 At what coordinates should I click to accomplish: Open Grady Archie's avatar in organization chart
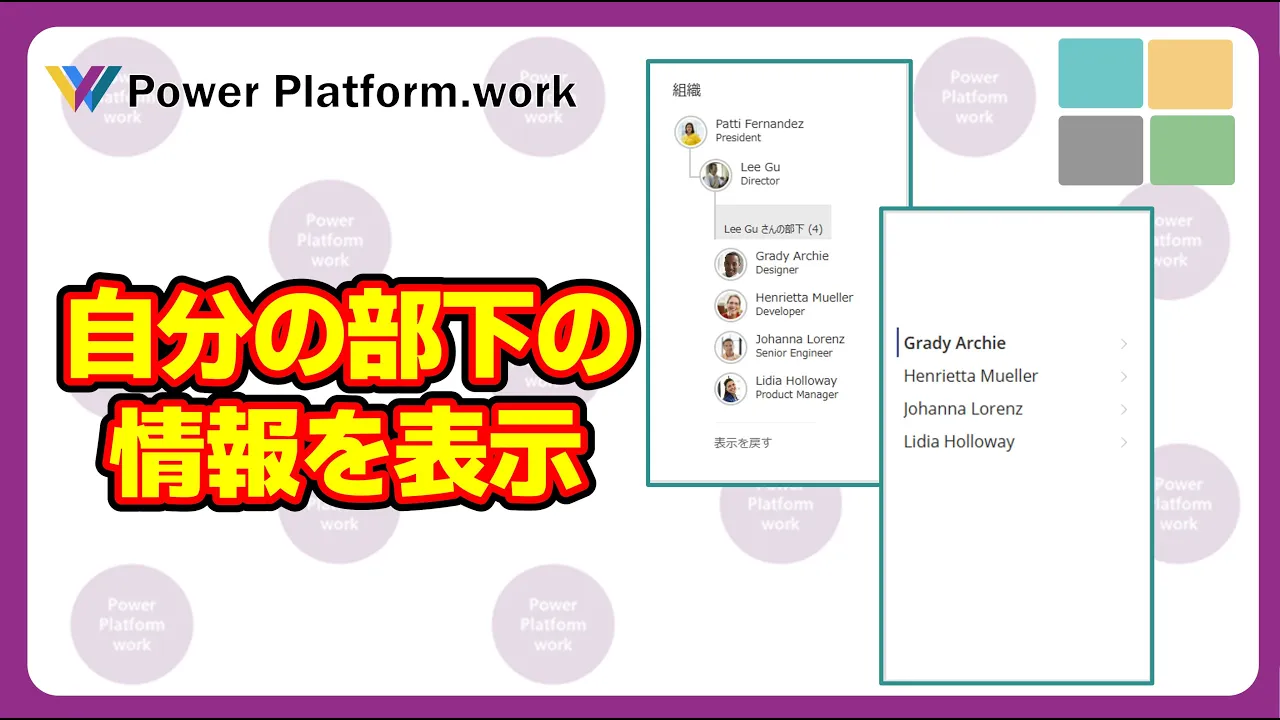coord(731,264)
